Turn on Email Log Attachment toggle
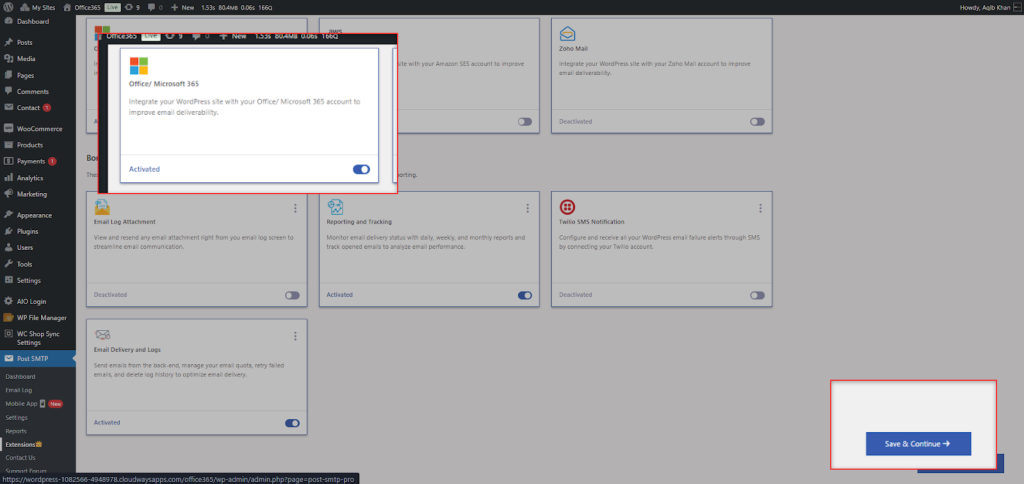This screenshot has width=1024, height=484. point(292,295)
